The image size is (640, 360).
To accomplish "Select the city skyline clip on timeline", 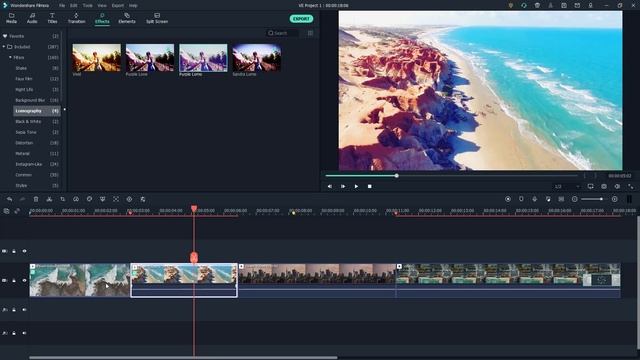I will tap(317, 280).
